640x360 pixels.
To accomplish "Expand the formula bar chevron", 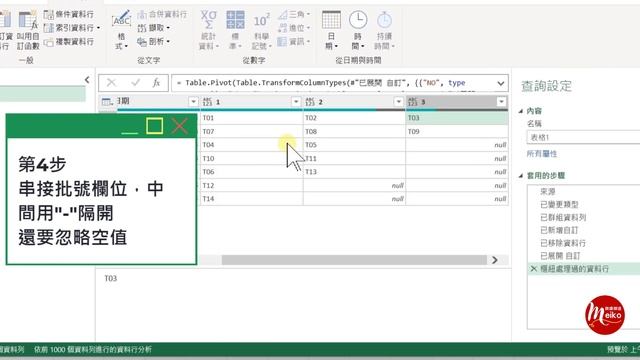I will tap(500, 83).
